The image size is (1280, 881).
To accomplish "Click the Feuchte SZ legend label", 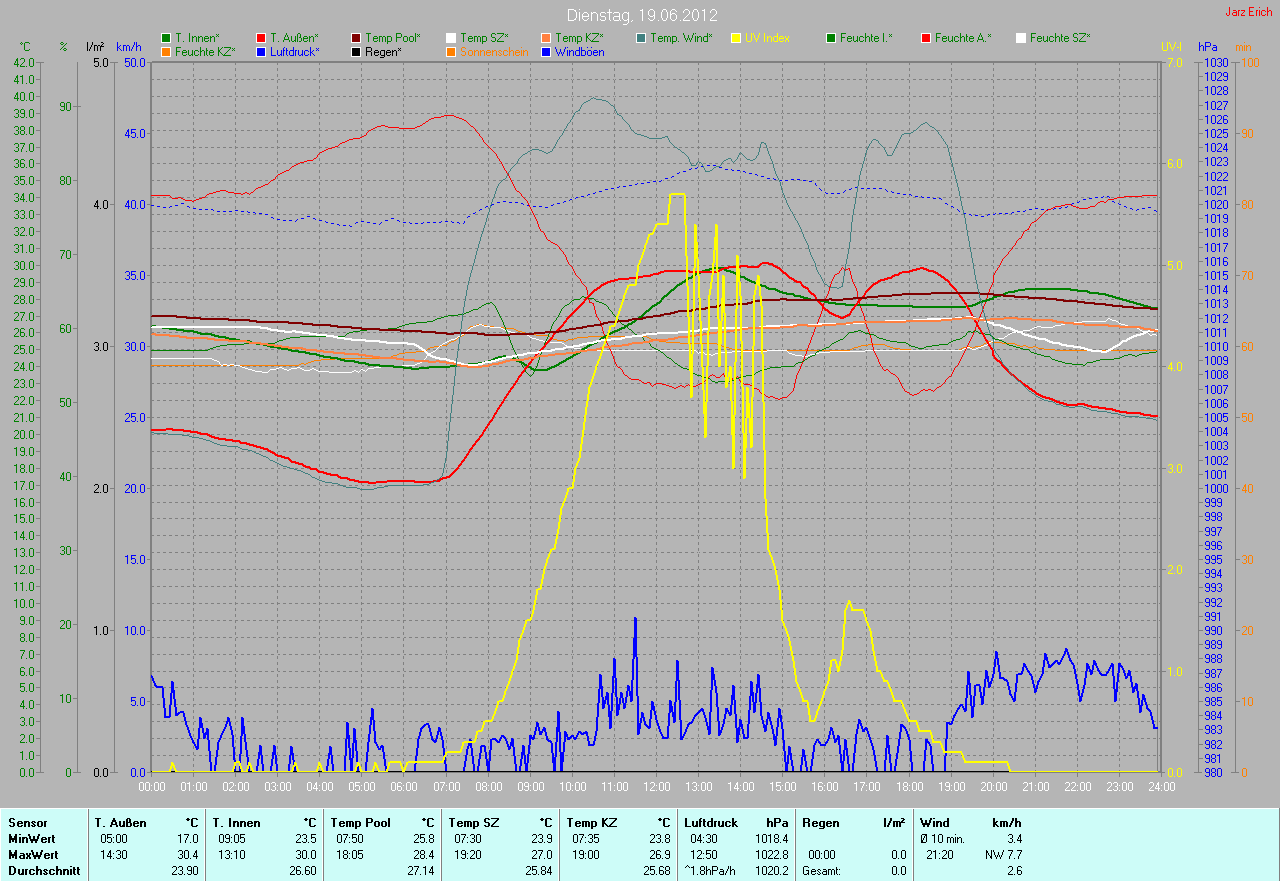I will click(x=1059, y=38).
